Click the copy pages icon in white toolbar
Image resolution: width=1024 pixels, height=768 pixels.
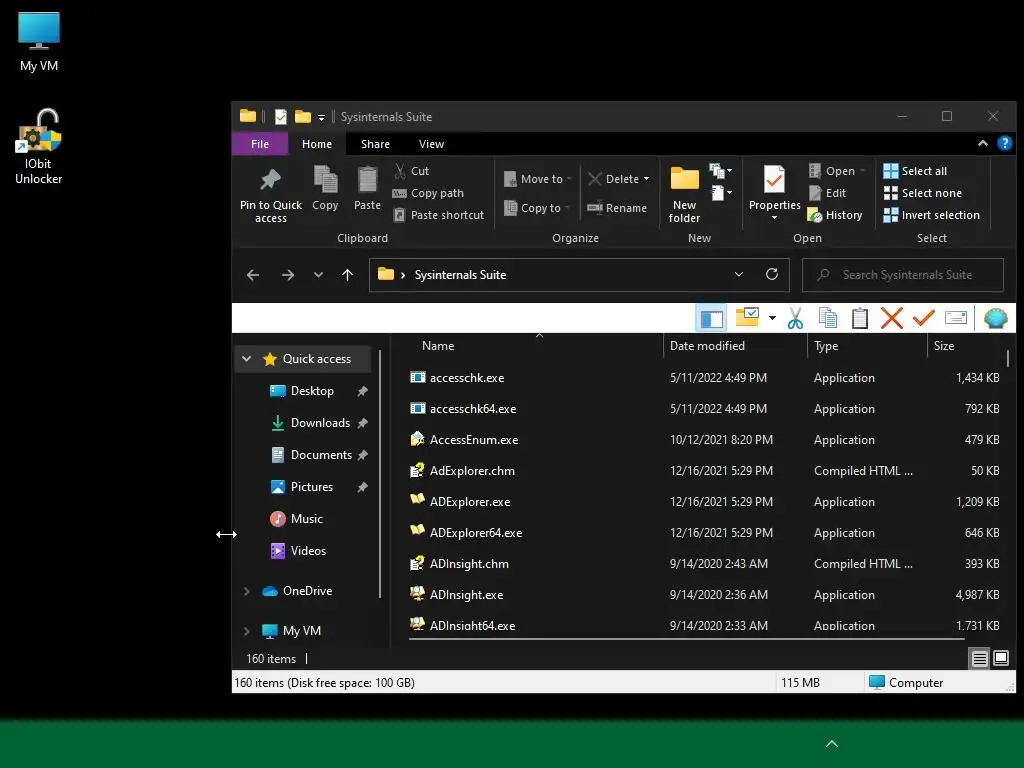point(827,318)
